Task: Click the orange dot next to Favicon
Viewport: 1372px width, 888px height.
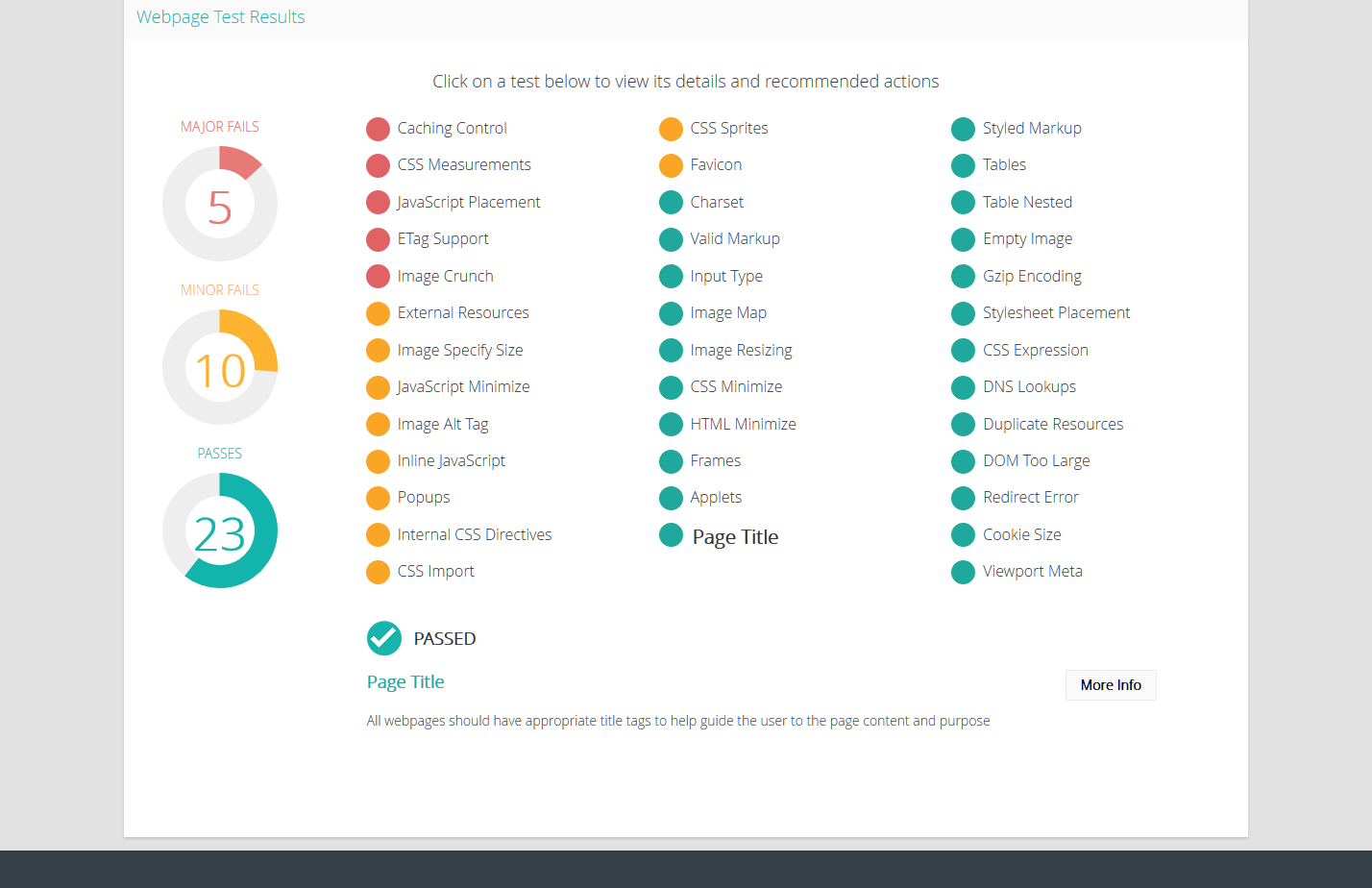Action: point(672,165)
